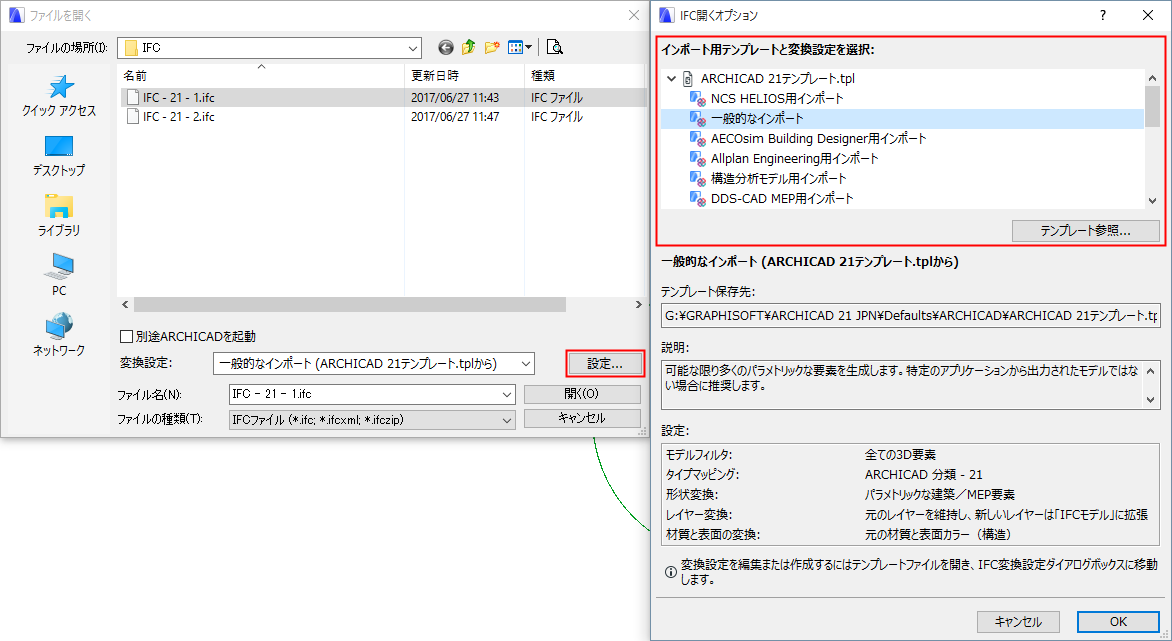Click the DDS-CAD MEP translator icon
Screen dimensions: 1172x641
tap(697, 199)
